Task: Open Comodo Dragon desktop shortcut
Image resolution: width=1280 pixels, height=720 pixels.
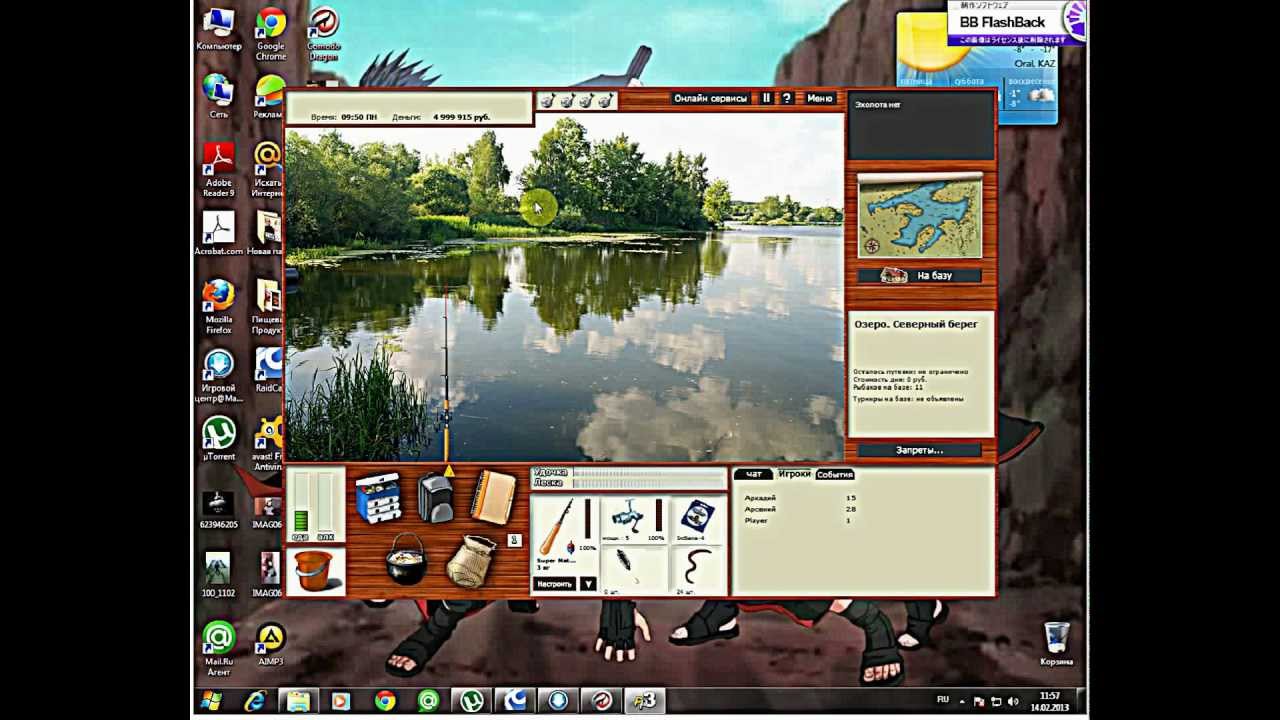Action: pyautogui.click(x=323, y=33)
